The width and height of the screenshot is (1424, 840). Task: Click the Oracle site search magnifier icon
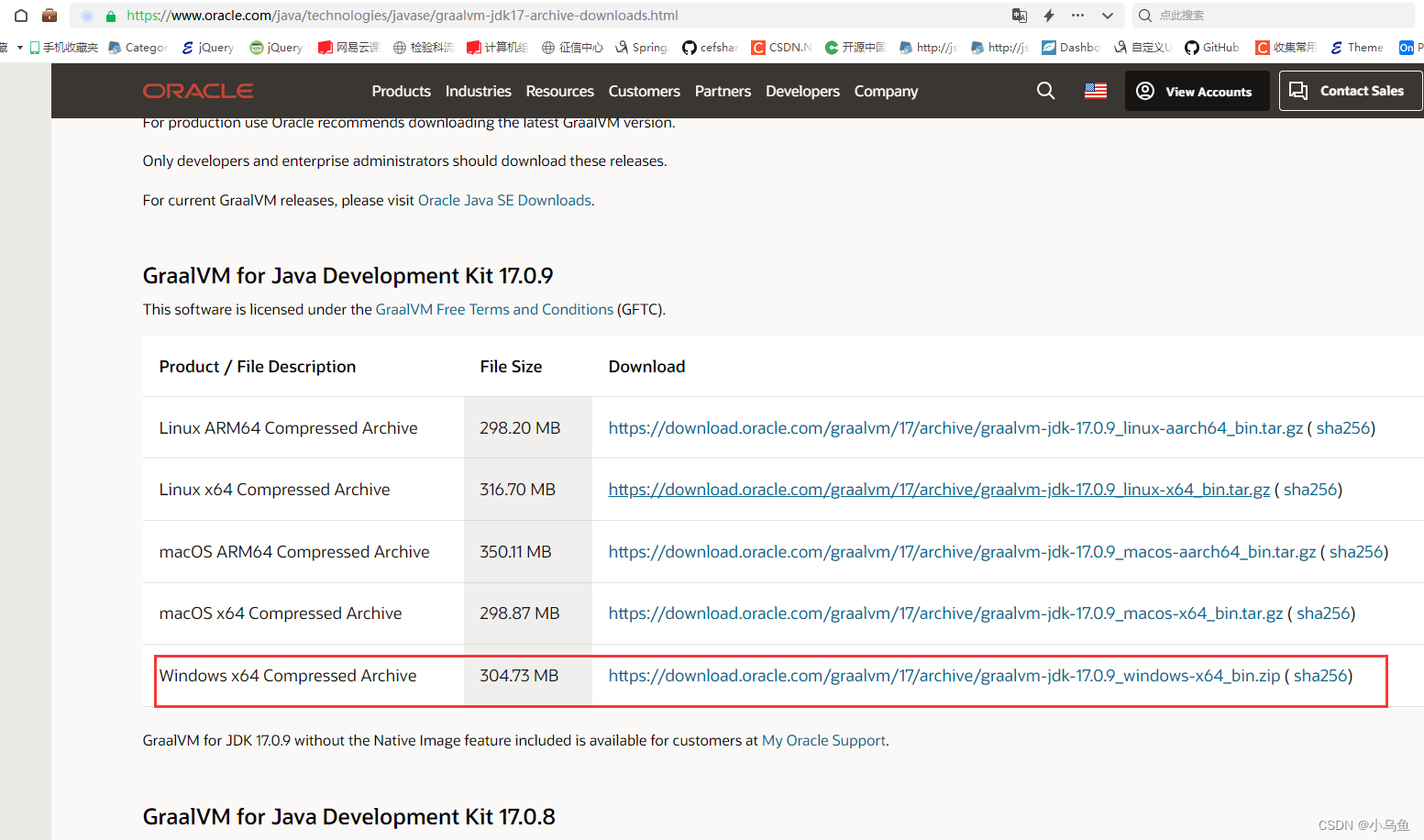click(1045, 91)
